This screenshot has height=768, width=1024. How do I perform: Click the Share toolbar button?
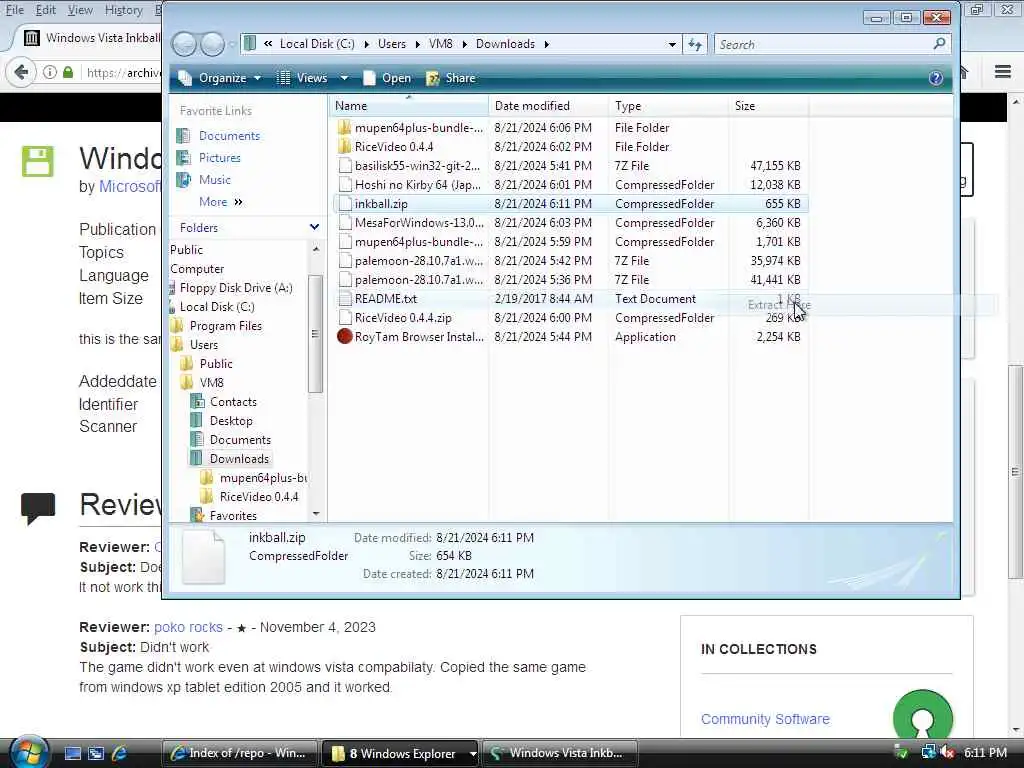point(451,78)
